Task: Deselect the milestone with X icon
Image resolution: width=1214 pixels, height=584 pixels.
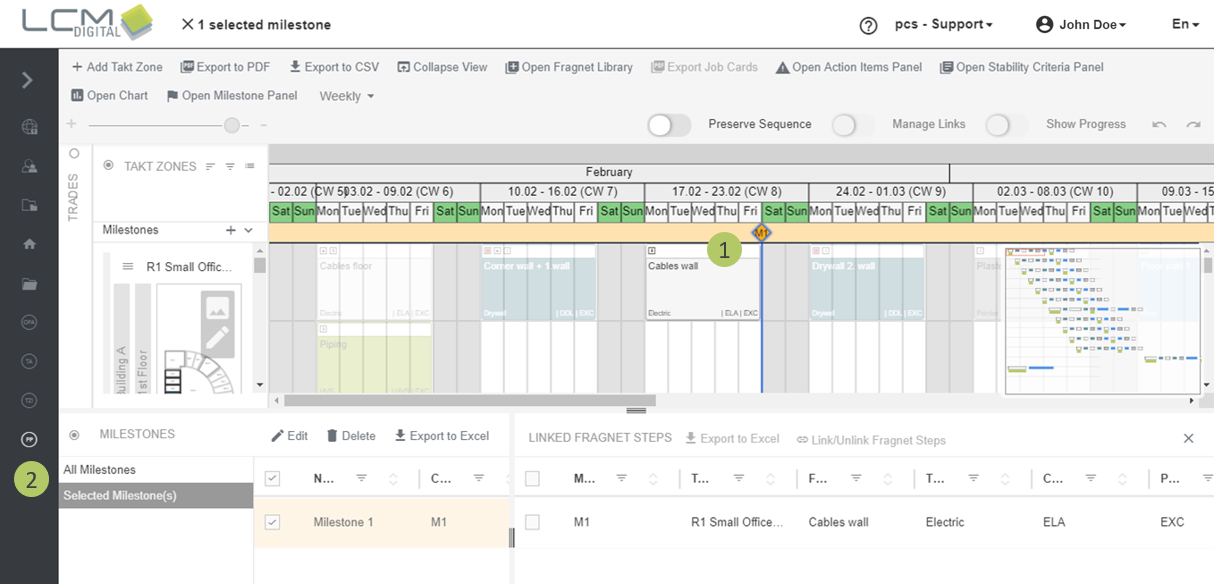Action: point(187,24)
